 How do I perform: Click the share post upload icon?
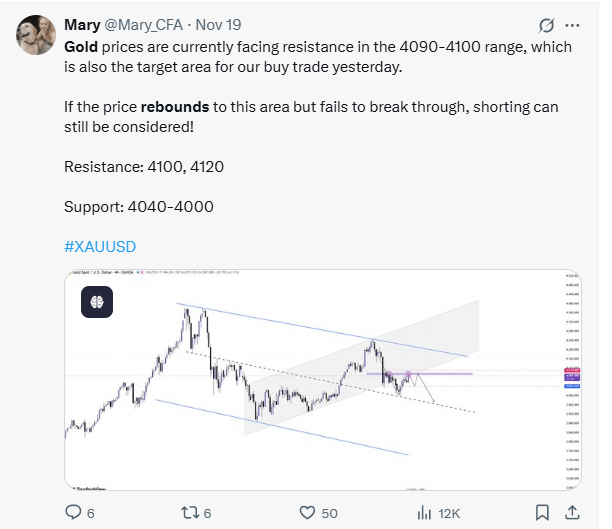571,512
